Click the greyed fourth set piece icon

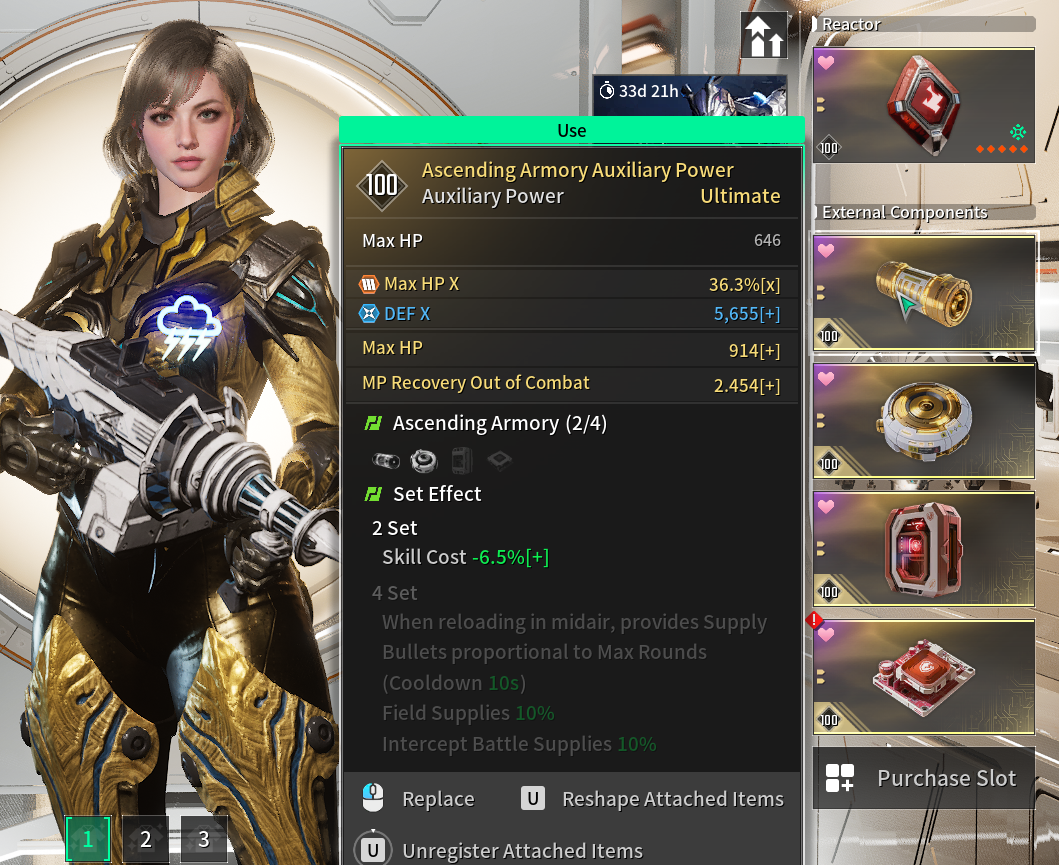pos(499,461)
